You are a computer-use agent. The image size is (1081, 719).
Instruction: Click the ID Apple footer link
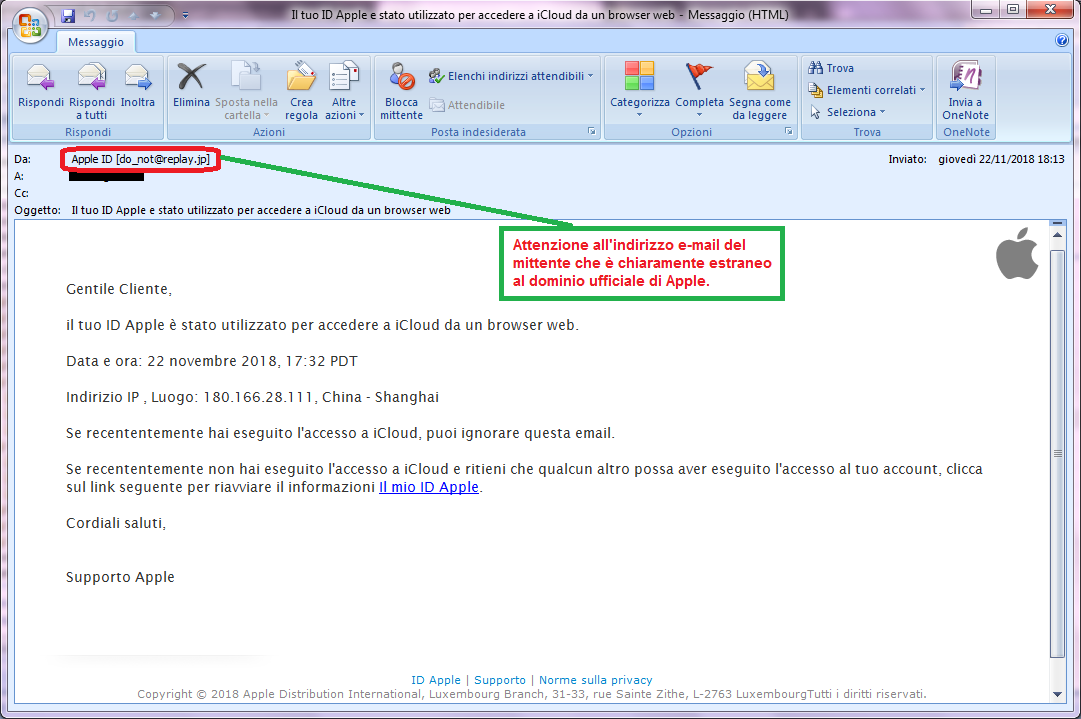coord(436,680)
